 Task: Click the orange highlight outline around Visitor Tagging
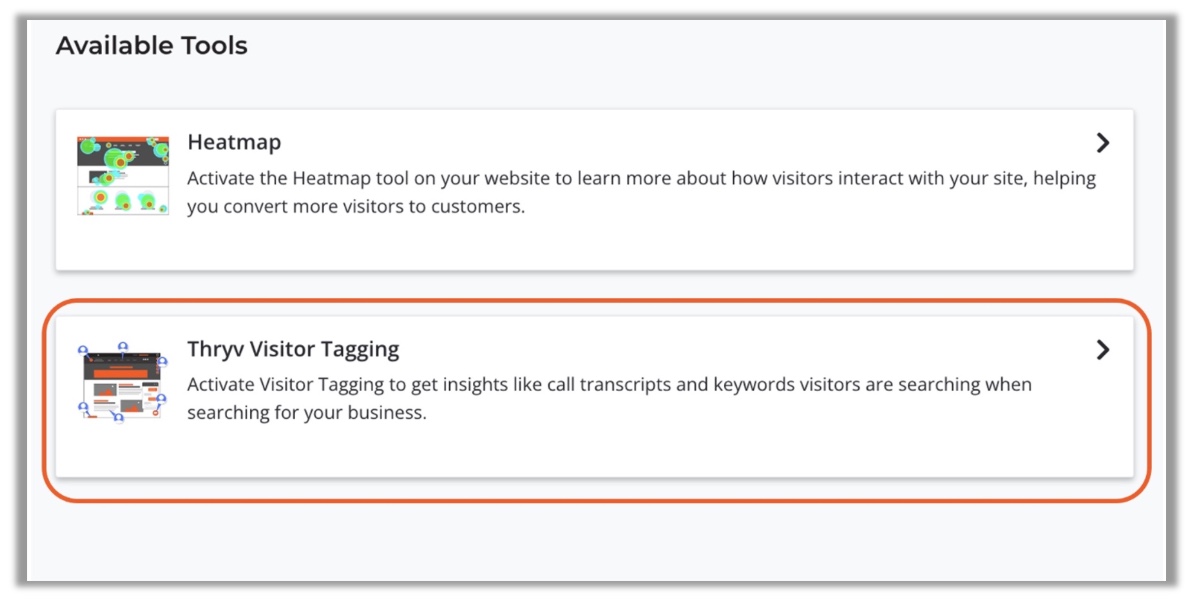click(596, 501)
